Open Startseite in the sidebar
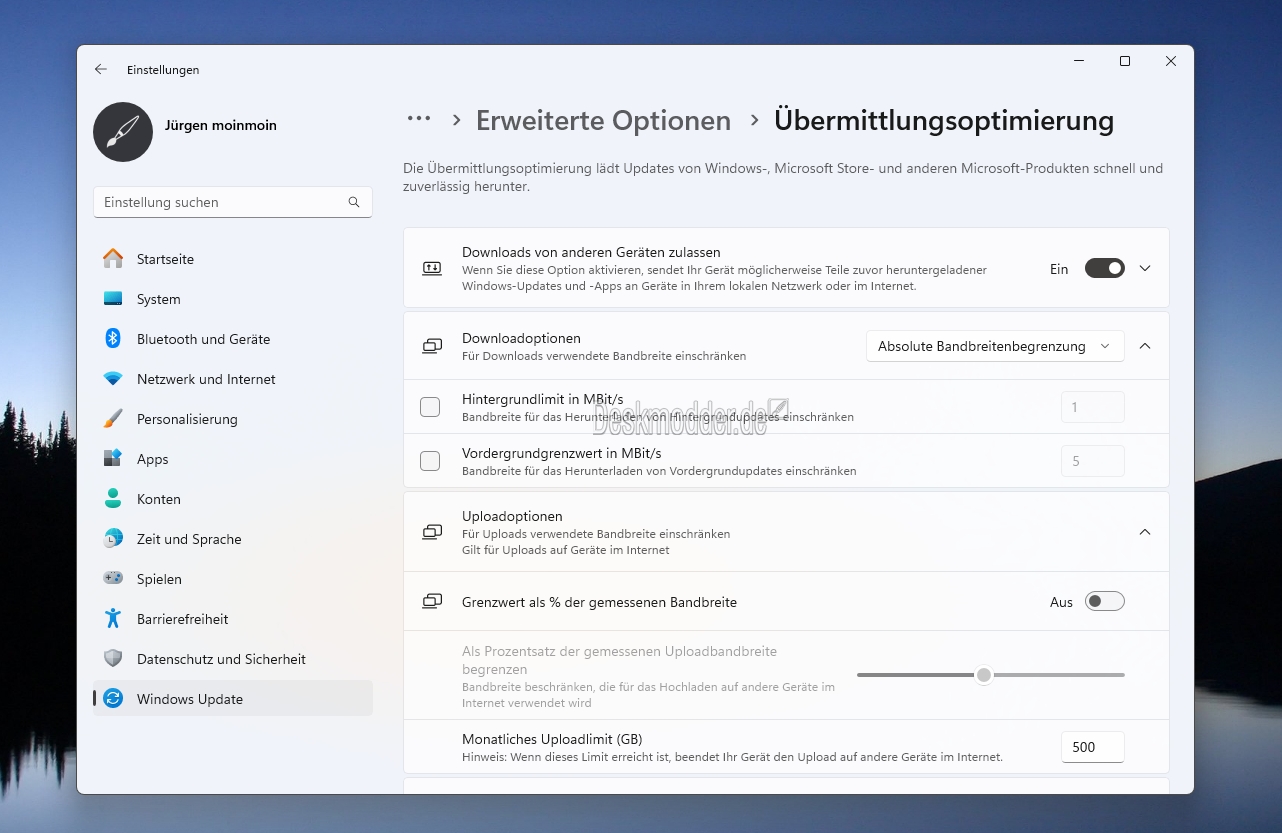 [x=233, y=259]
